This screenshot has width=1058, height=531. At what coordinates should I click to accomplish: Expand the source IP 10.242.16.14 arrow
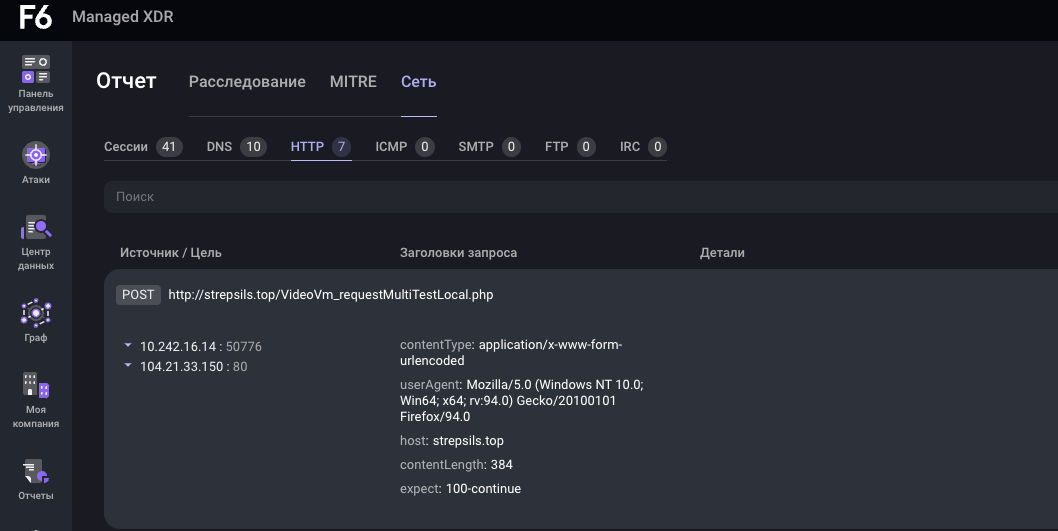coord(128,345)
